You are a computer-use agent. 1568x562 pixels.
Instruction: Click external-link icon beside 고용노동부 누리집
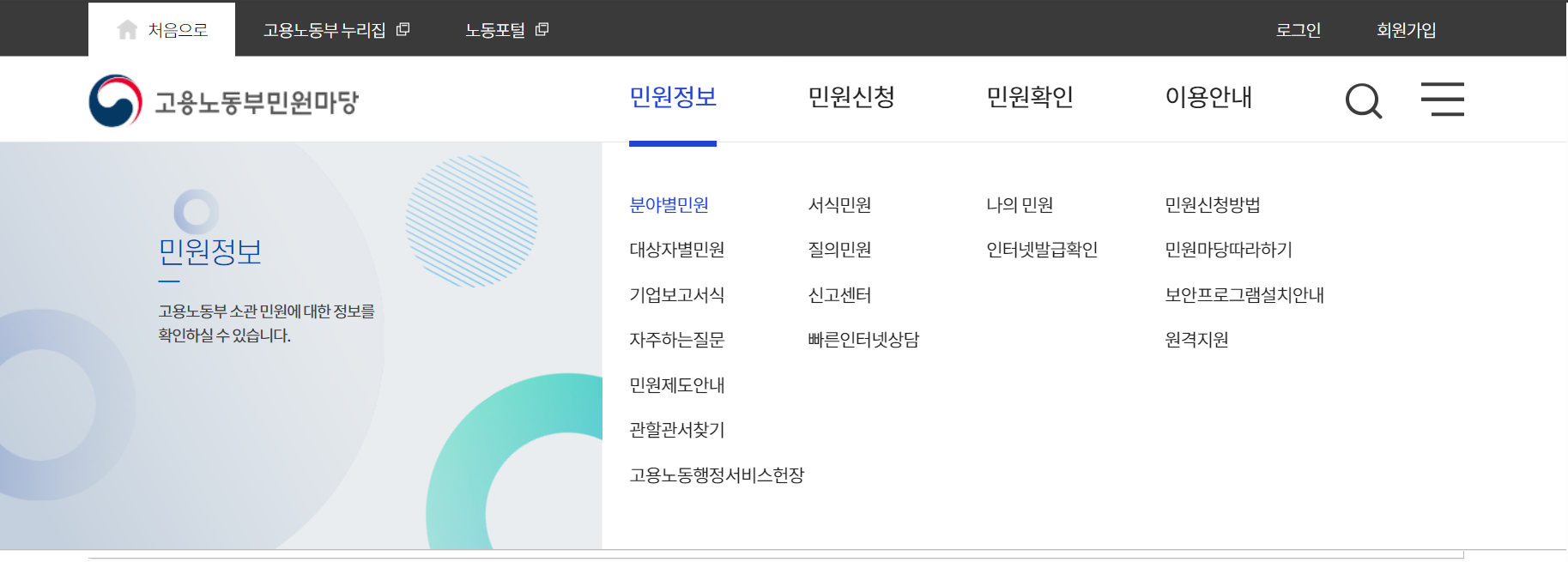(403, 30)
